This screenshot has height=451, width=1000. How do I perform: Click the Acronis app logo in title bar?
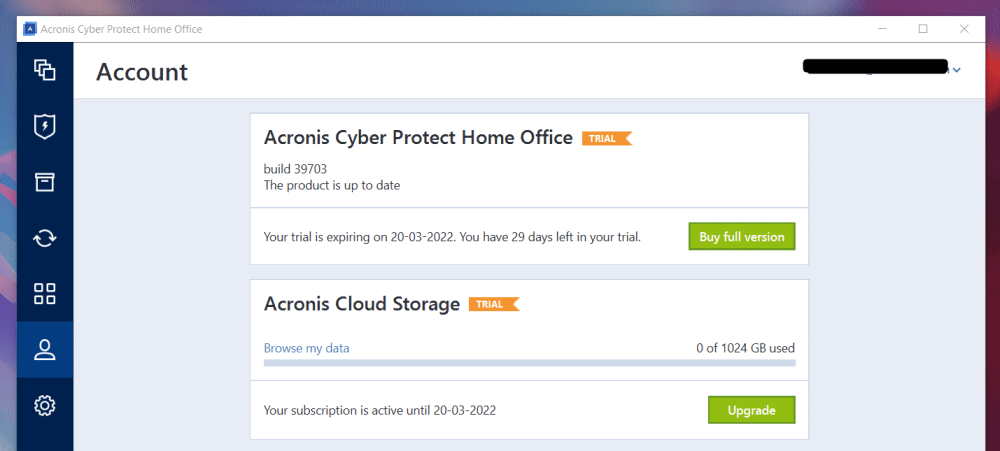[30, 29]
